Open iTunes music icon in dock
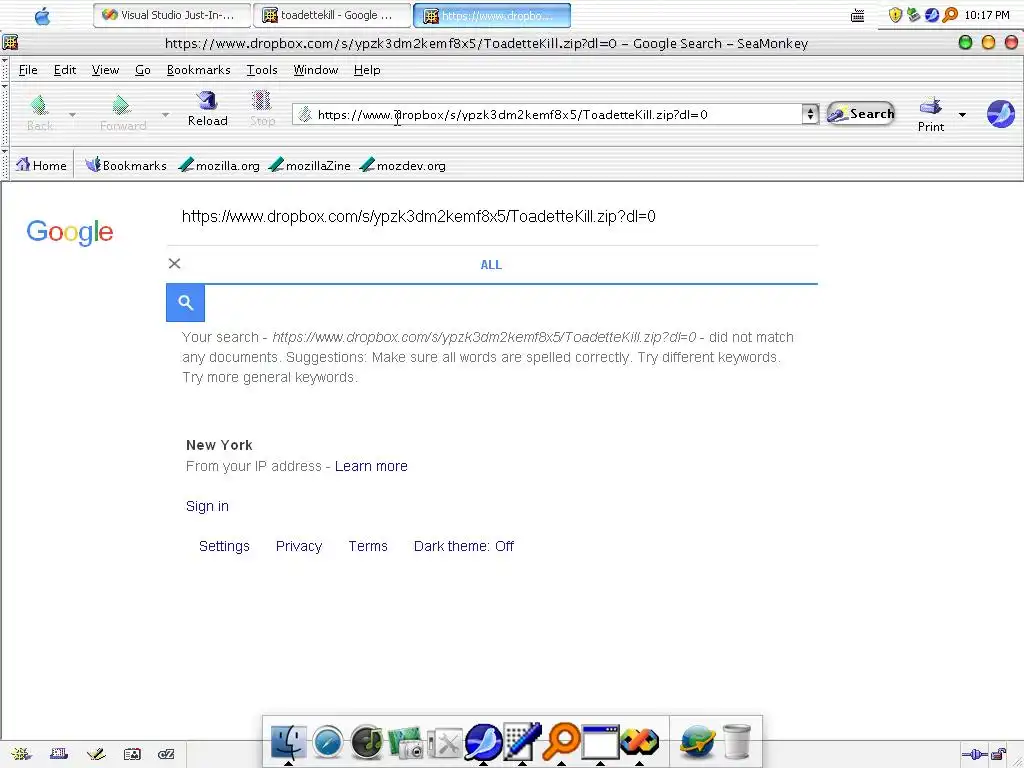The image size is (1024, 768). click(x=366, y=743)
